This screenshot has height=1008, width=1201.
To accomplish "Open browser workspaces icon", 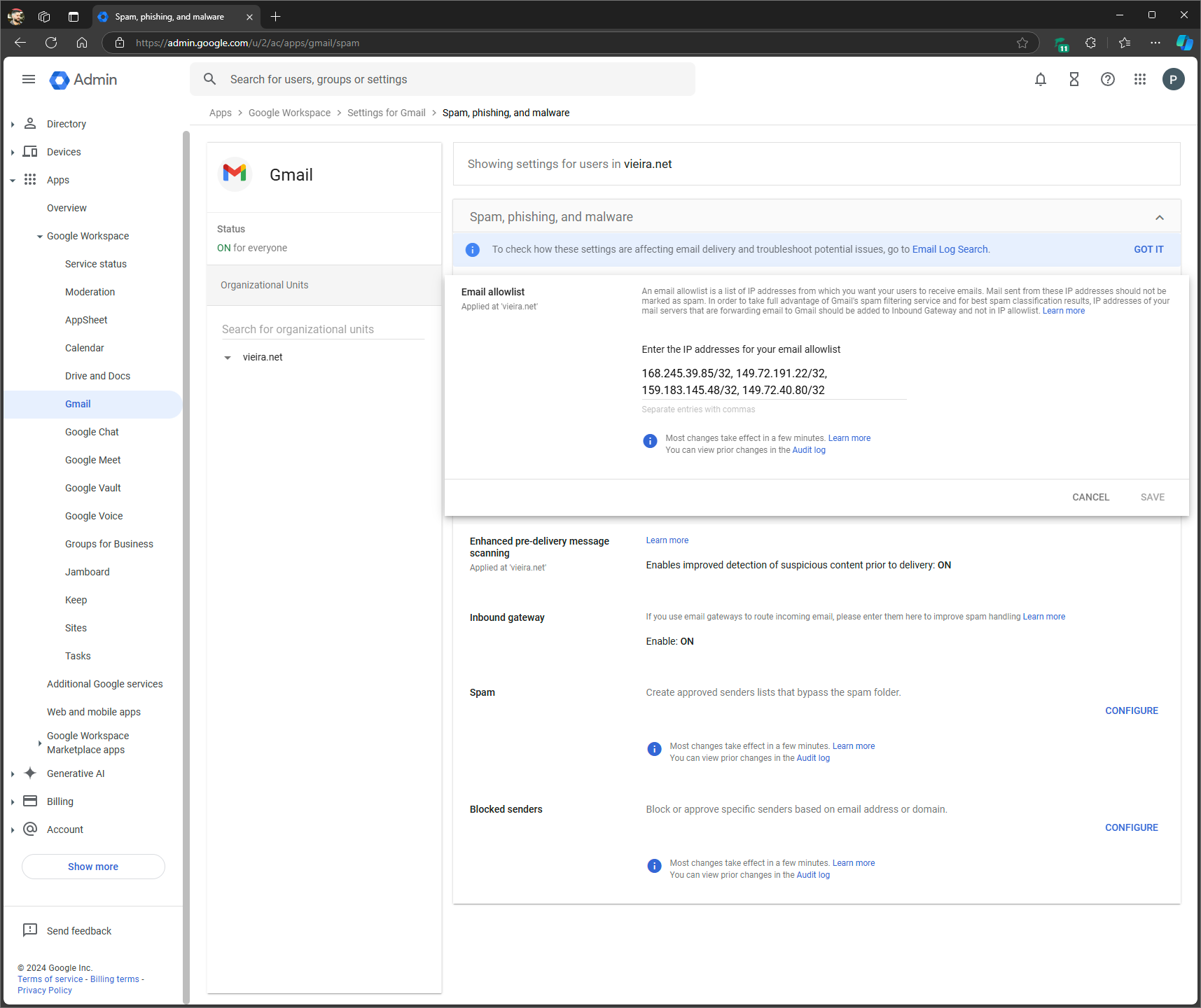I will point(44,16).
